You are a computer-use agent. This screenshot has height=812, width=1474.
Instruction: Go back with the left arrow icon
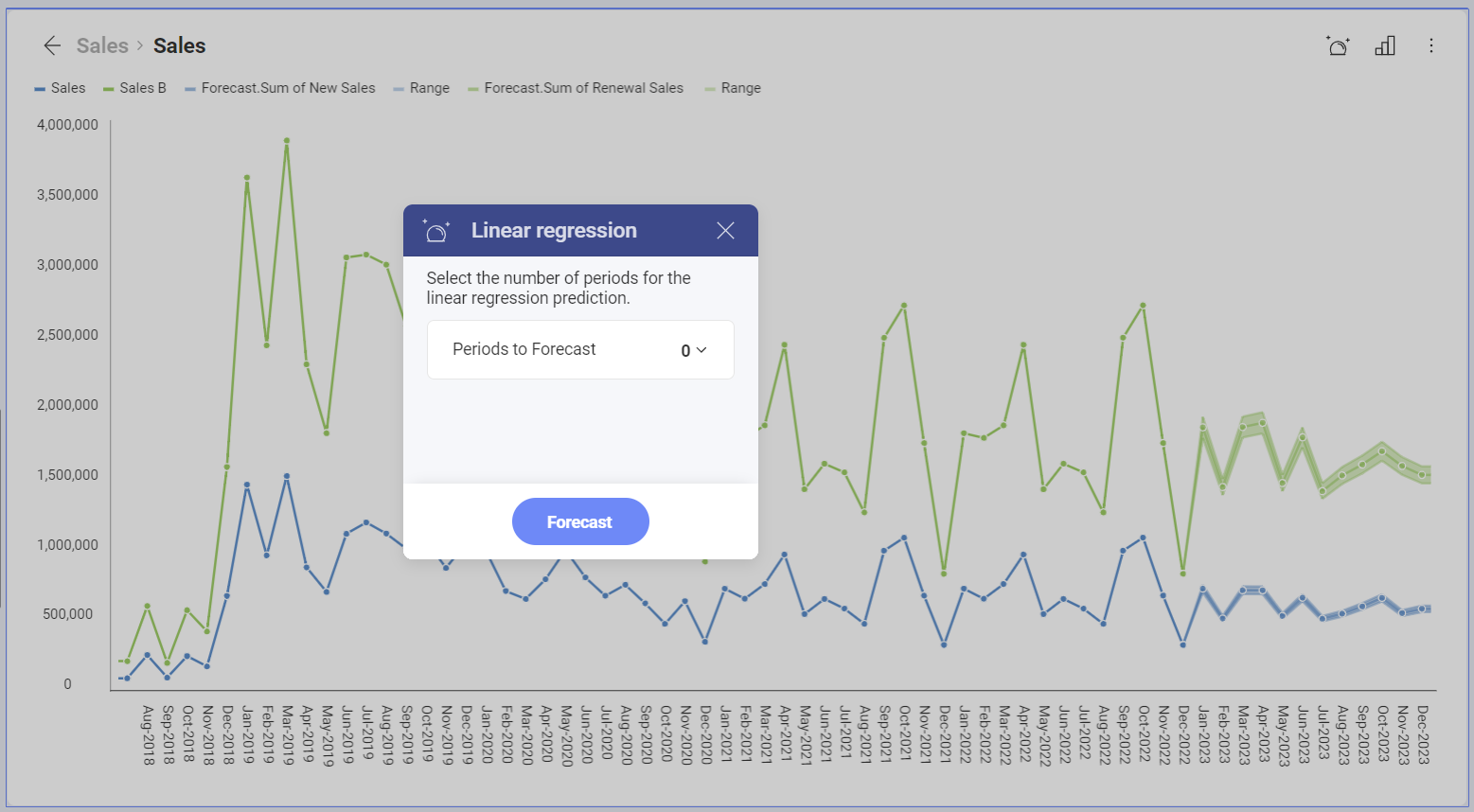(52, 45)
